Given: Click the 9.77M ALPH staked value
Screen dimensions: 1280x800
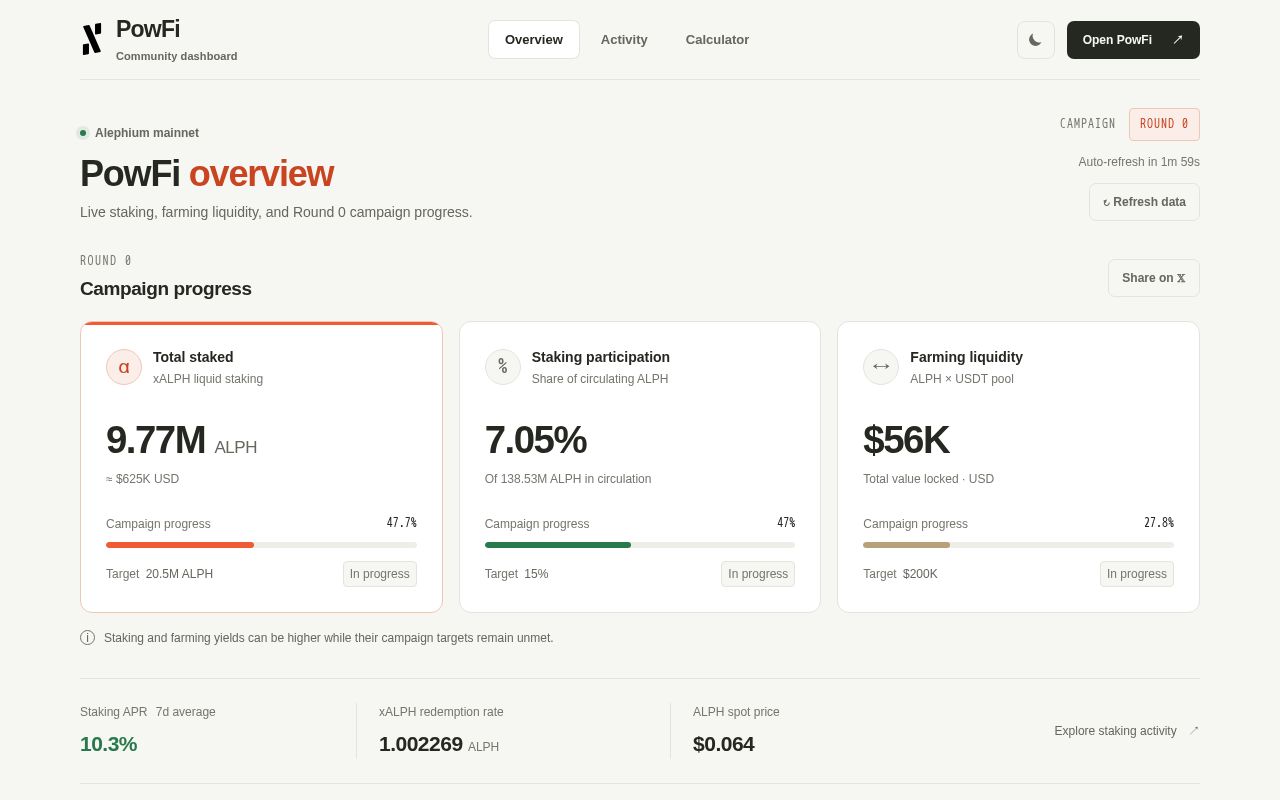Looking at the screenshot, I should coord(181,440).
